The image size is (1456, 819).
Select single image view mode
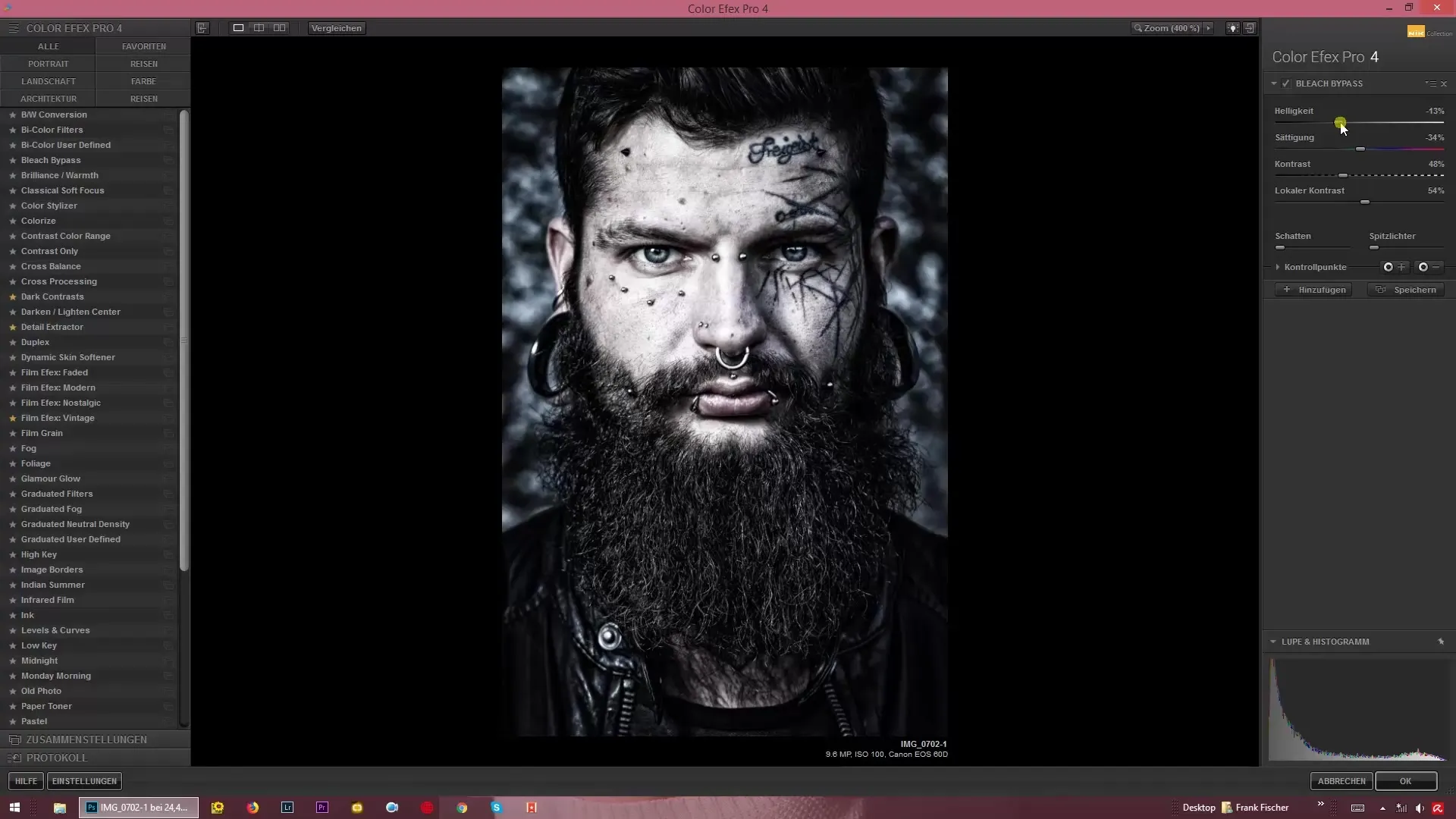click(x=238, y=28)
